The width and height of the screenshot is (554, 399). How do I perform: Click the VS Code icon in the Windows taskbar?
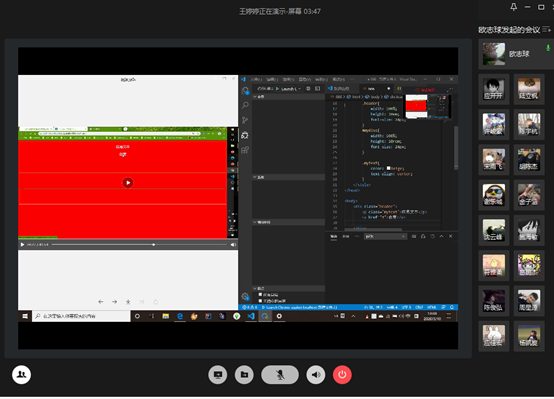pyautogui.click(x=251, y=316)
